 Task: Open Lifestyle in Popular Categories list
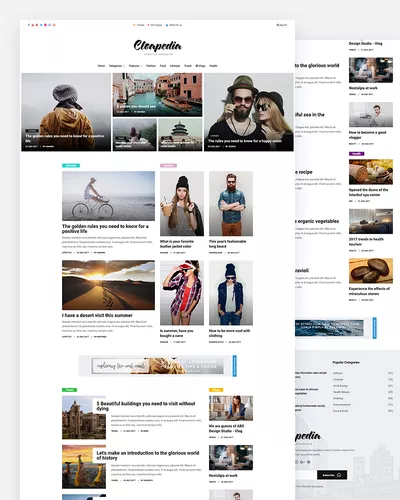(x=338, y=379)
